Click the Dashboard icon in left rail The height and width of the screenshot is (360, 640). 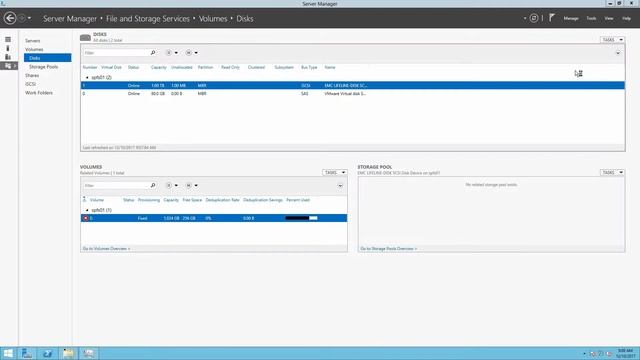(x=8, y=40)
